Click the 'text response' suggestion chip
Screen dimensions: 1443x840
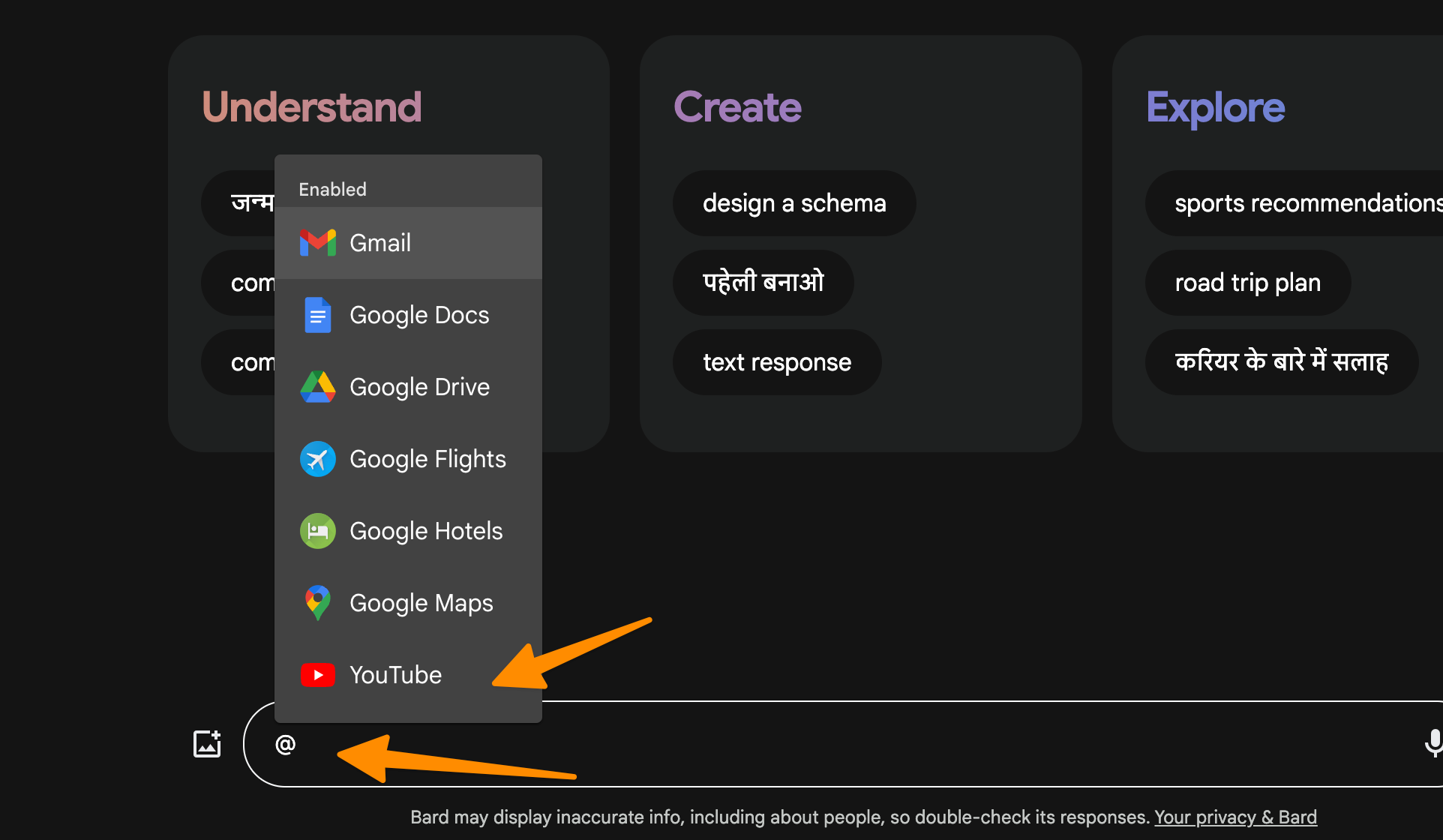(776, 362)
